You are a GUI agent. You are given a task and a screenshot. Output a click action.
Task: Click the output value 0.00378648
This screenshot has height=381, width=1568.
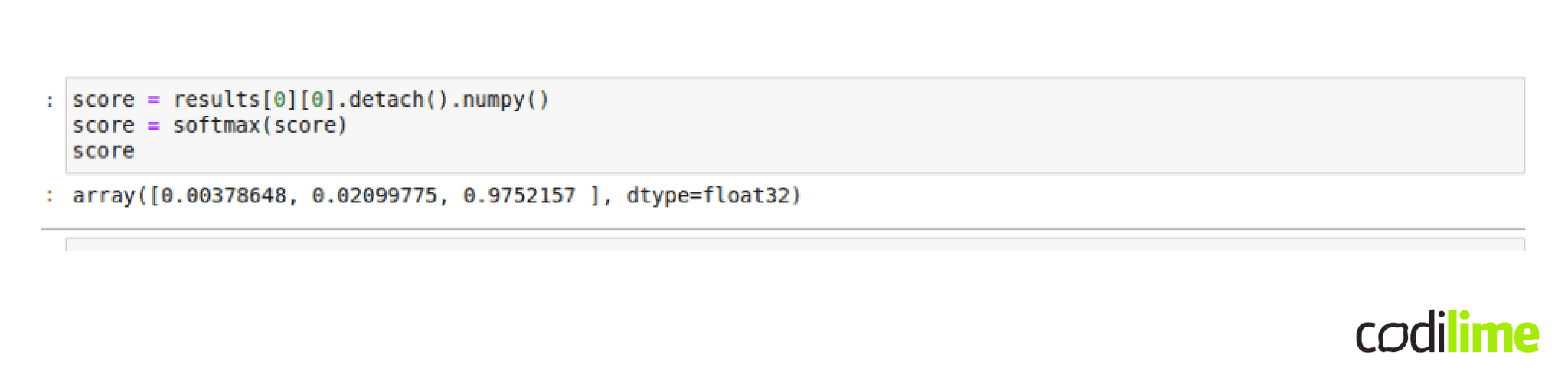click(x=223, y=196)
